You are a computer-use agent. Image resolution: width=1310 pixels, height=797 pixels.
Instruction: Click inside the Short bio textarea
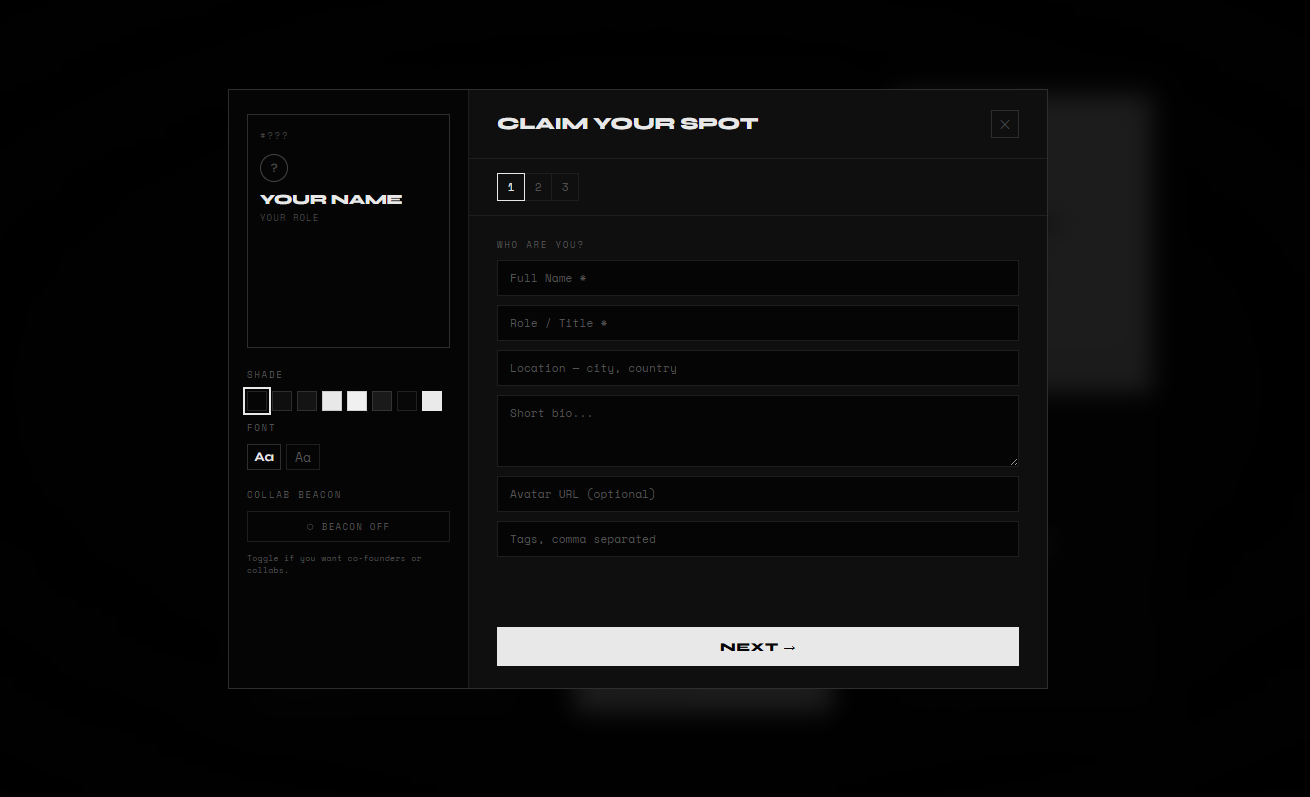(x=757, y=430)
